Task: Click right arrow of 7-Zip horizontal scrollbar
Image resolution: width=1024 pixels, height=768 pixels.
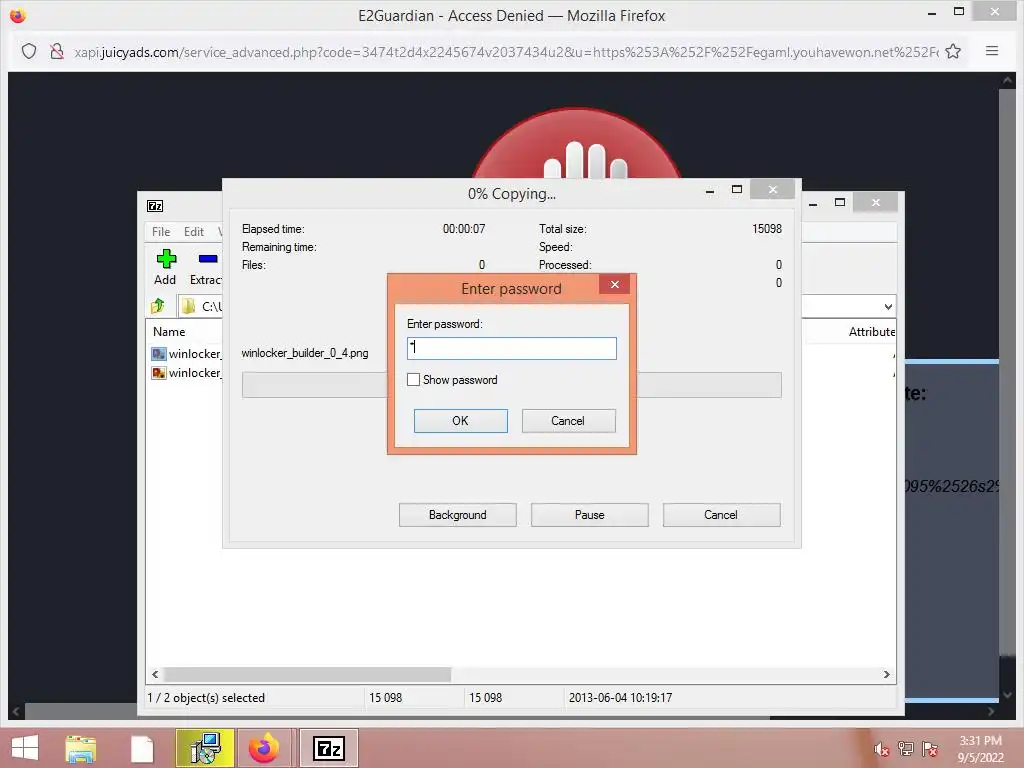Action: pyautogui.click(x=886, y=674)
